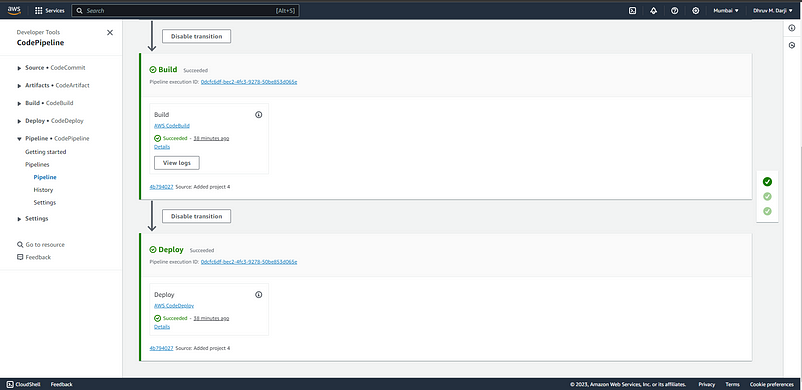Select the Pipeline sidebar item
Viewport: 802px width, 390px height.
[45, 177]
